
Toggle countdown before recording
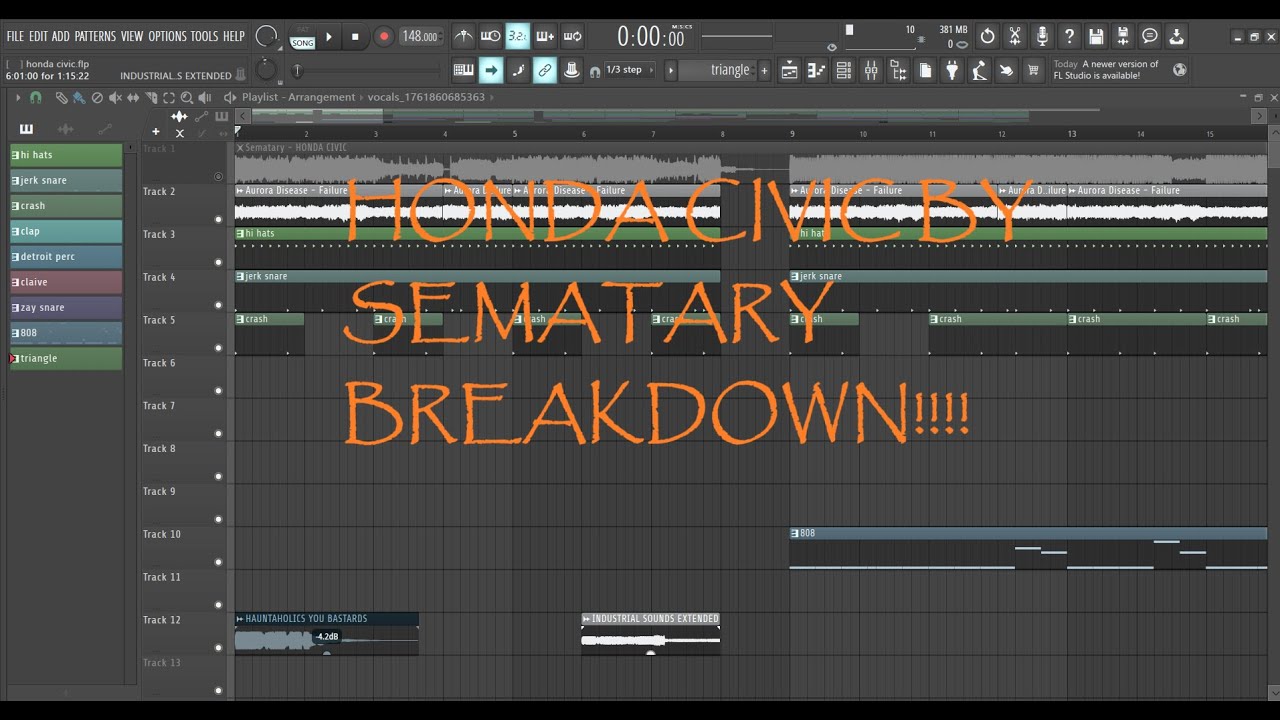click(517, 37)
